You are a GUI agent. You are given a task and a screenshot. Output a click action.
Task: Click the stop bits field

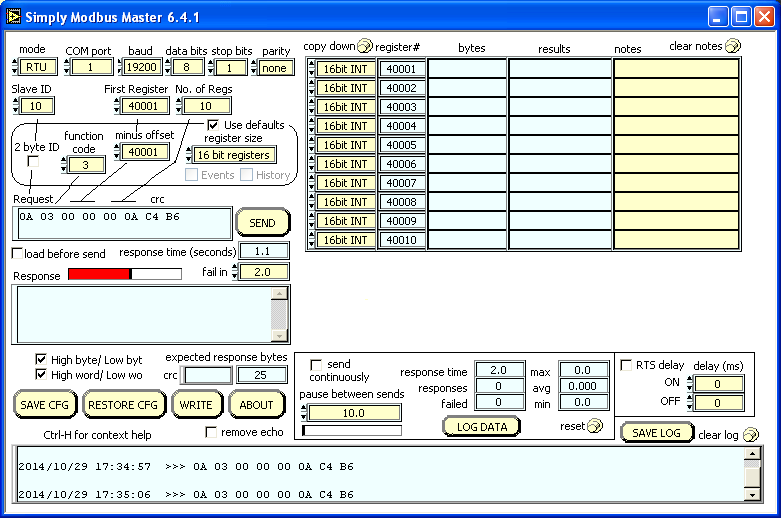[230, 68]
